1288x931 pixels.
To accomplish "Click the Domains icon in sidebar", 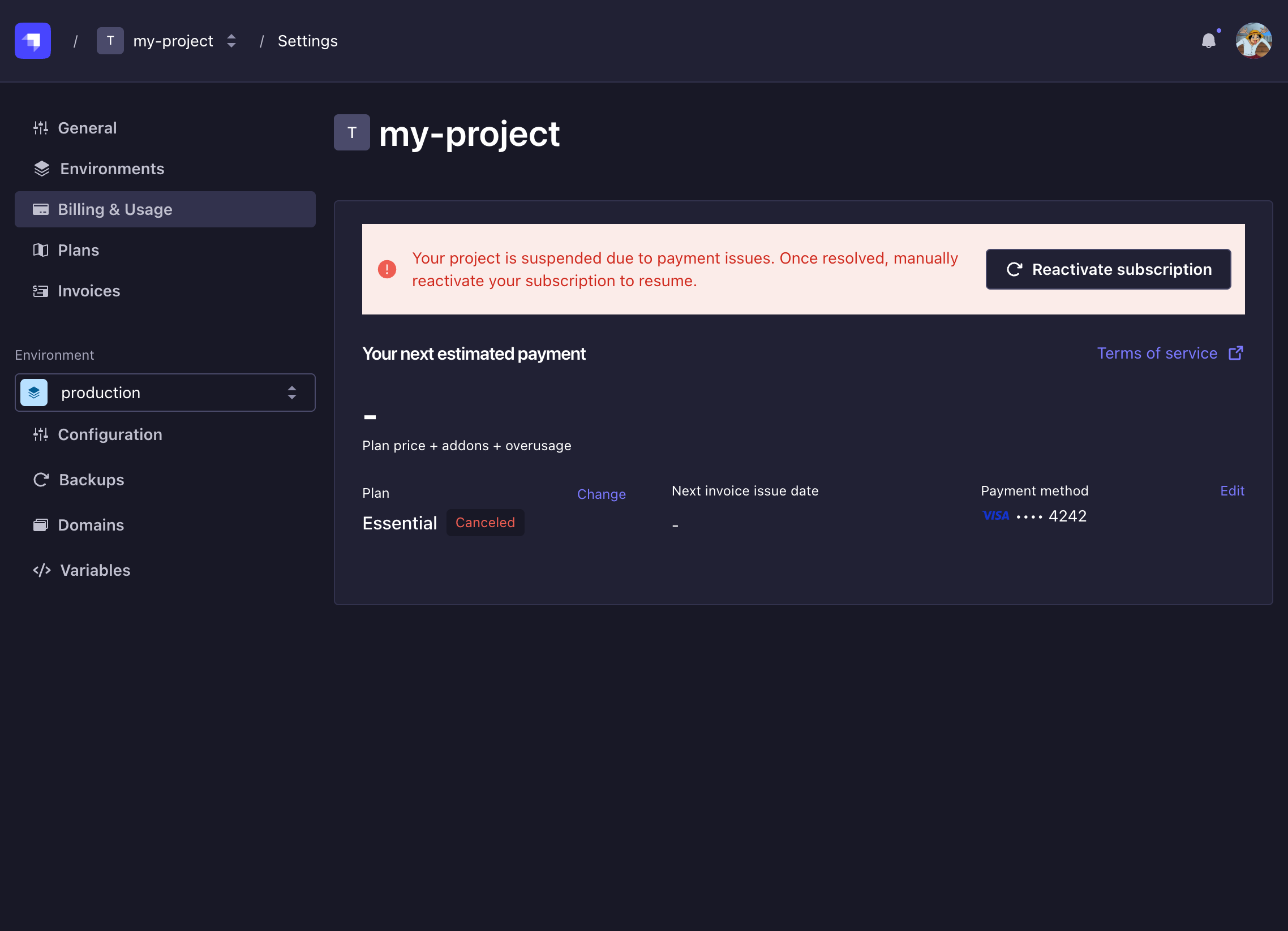I will [40, 525].
